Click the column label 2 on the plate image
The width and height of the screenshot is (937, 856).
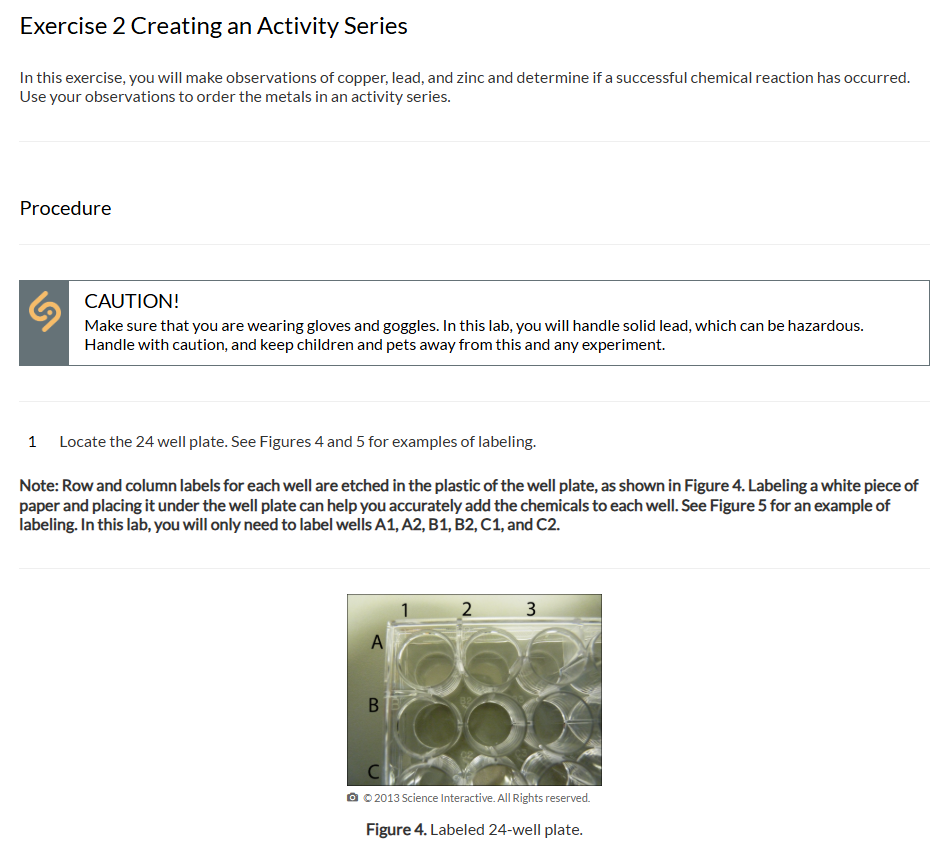point(467,609)
